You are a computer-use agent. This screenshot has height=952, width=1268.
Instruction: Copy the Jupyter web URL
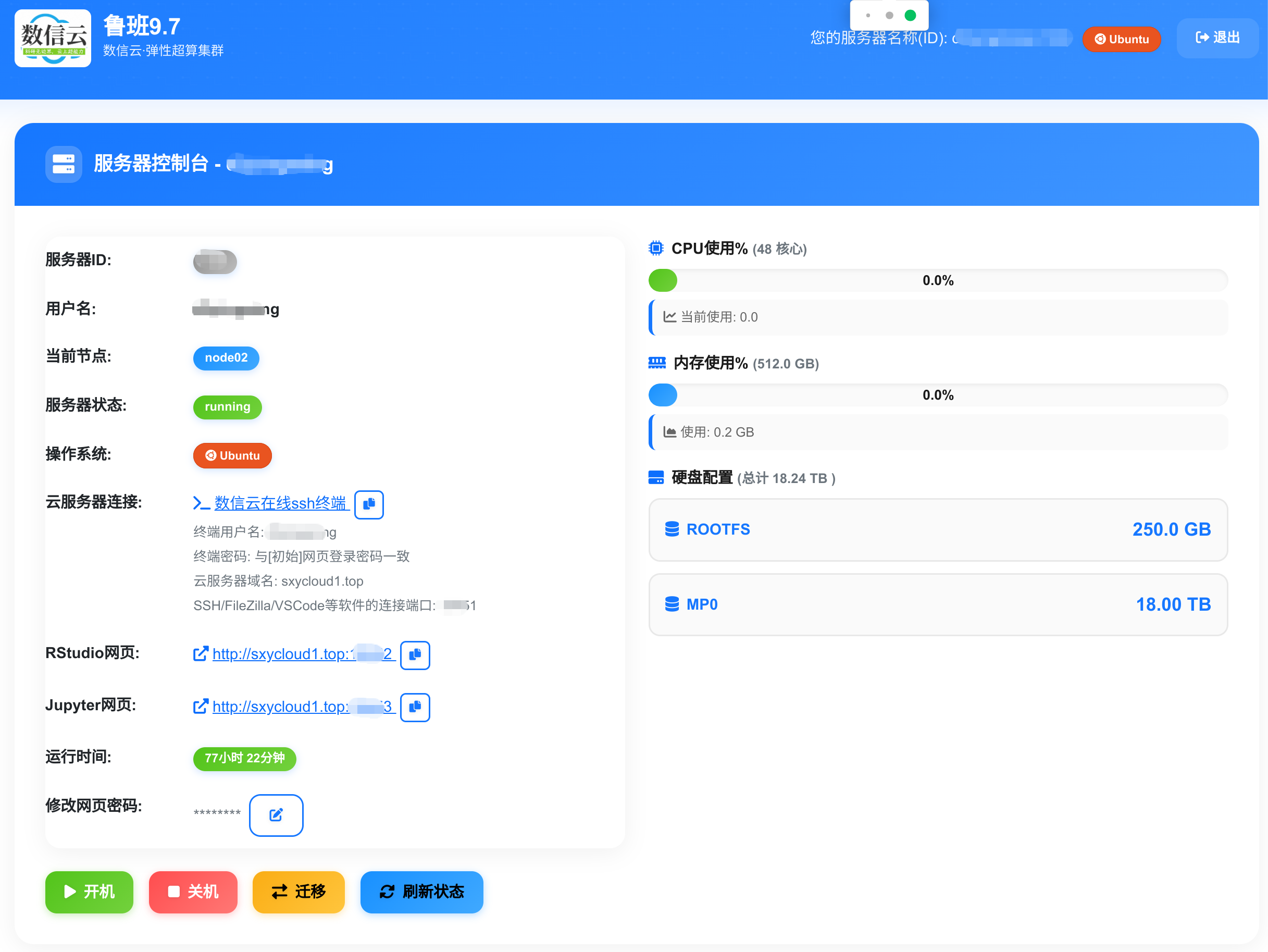pos(415,707)
